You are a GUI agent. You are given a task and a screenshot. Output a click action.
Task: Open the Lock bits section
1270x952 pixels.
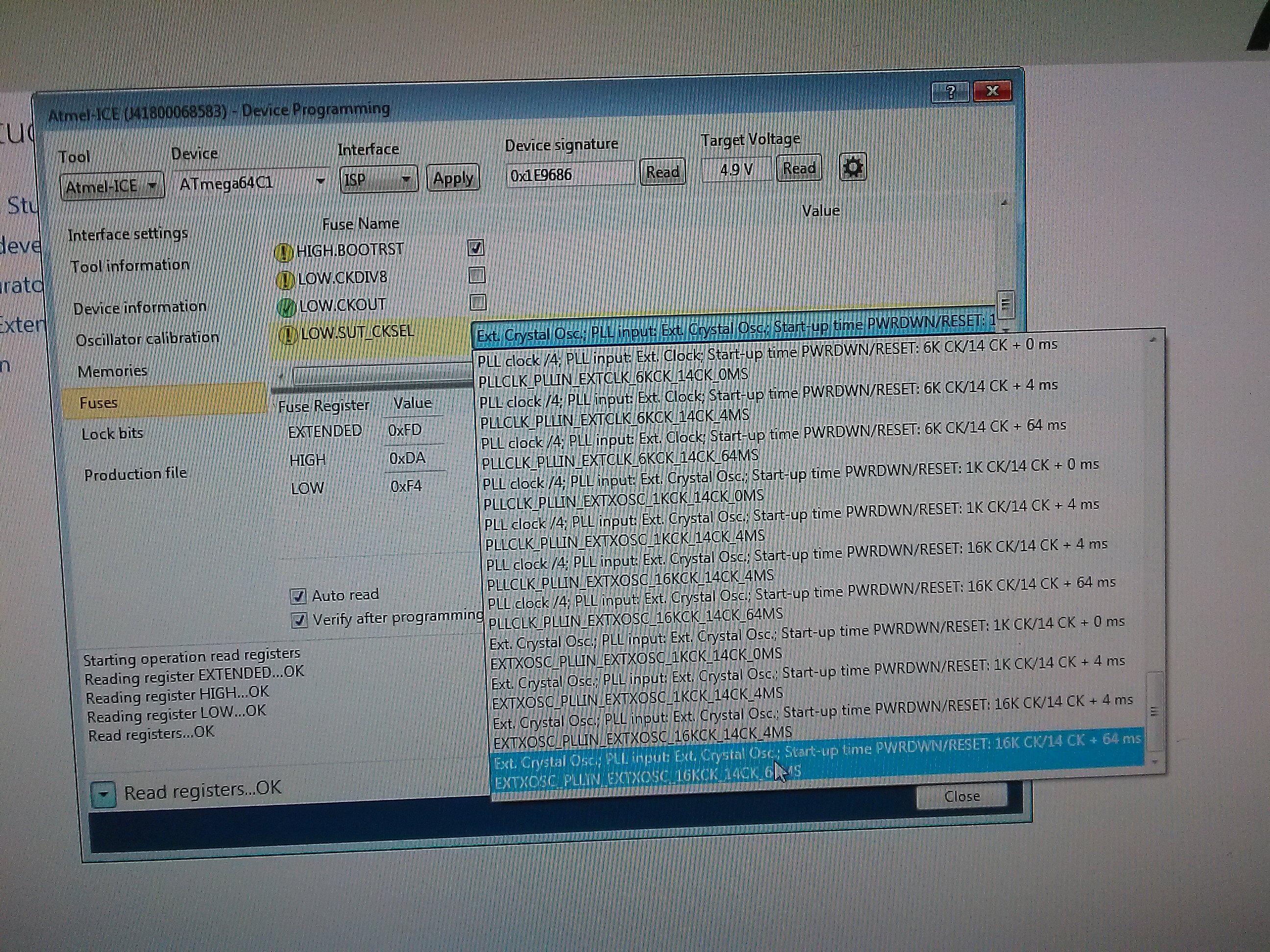113,433
